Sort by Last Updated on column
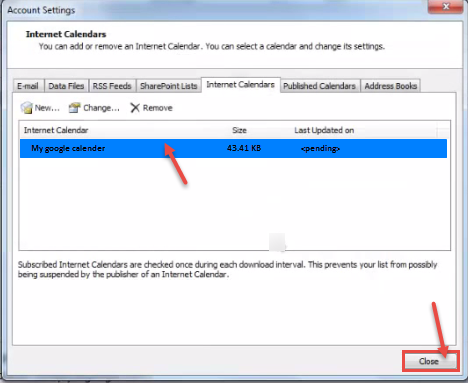This screenshot has width=468, height=383. [x=324, y=130]
